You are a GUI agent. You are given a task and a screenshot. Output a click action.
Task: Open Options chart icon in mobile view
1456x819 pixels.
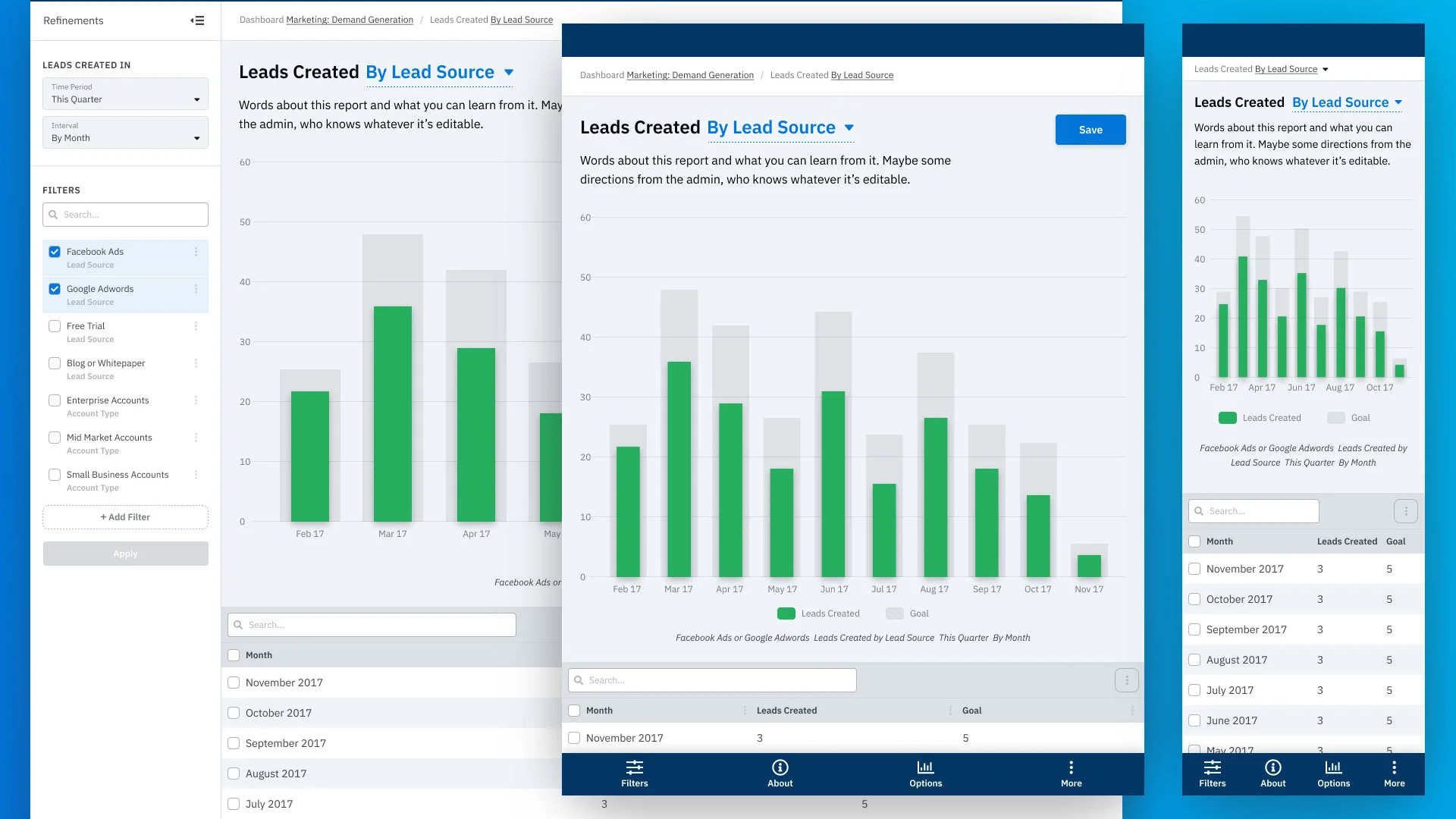pyautogui.click(x=1334, y=774)
